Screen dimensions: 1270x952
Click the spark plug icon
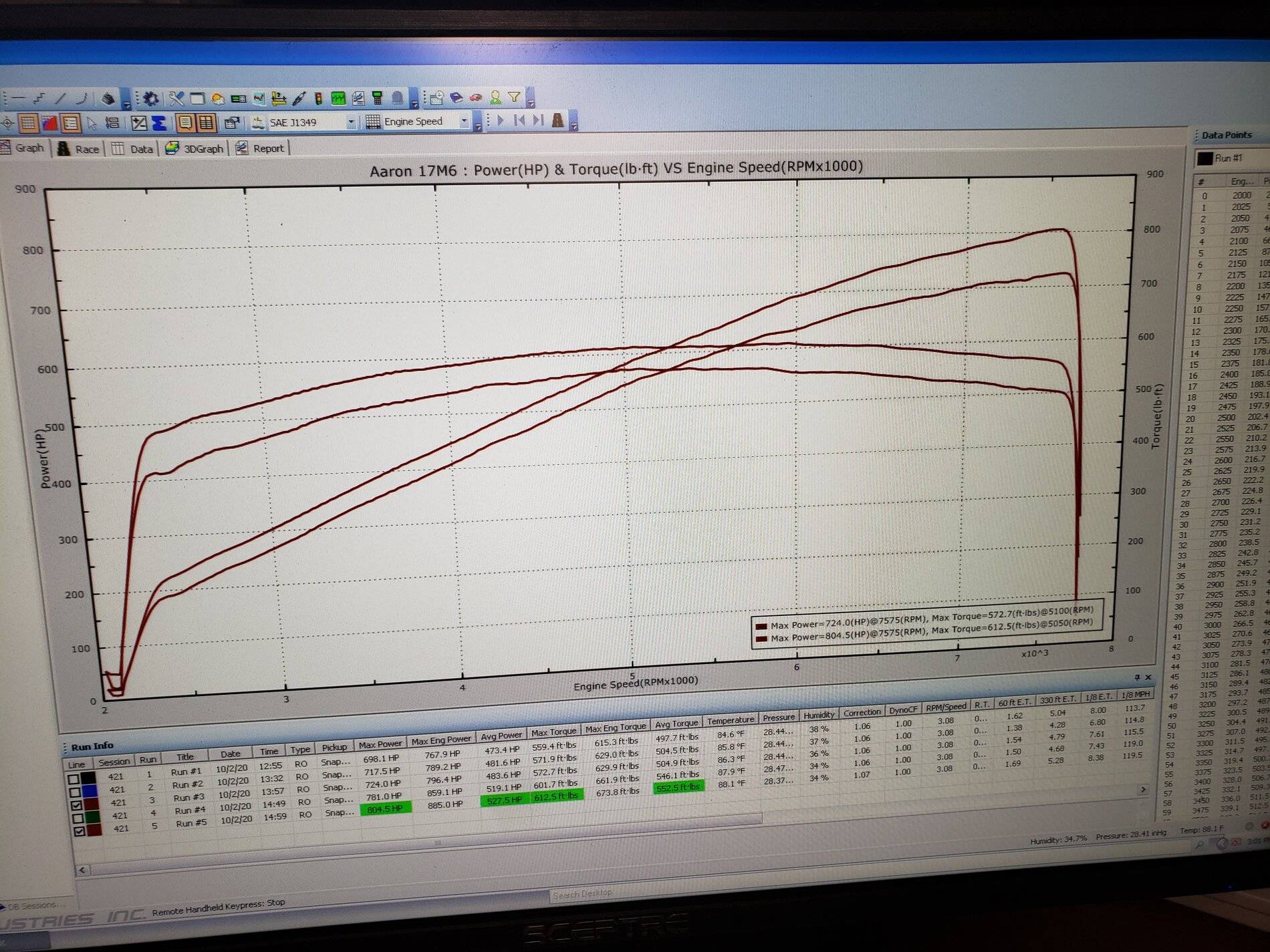pyautogui.click(x=299, y=99)
